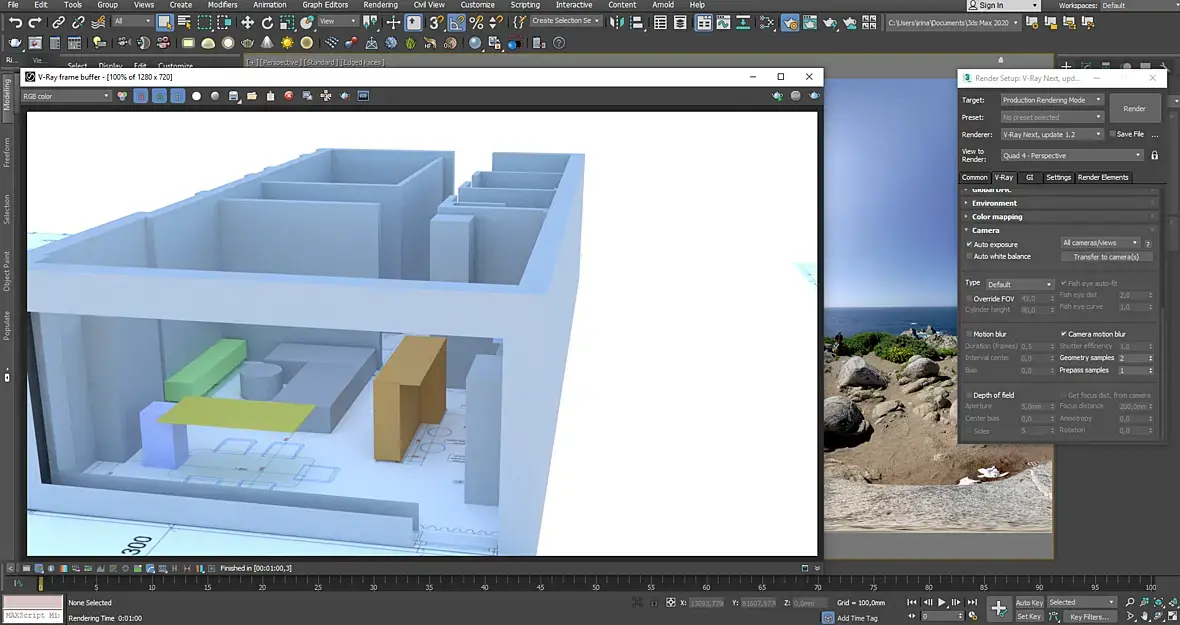
Task: Click the sun light icon in second toolbar
Action: (x=287, y=43)
